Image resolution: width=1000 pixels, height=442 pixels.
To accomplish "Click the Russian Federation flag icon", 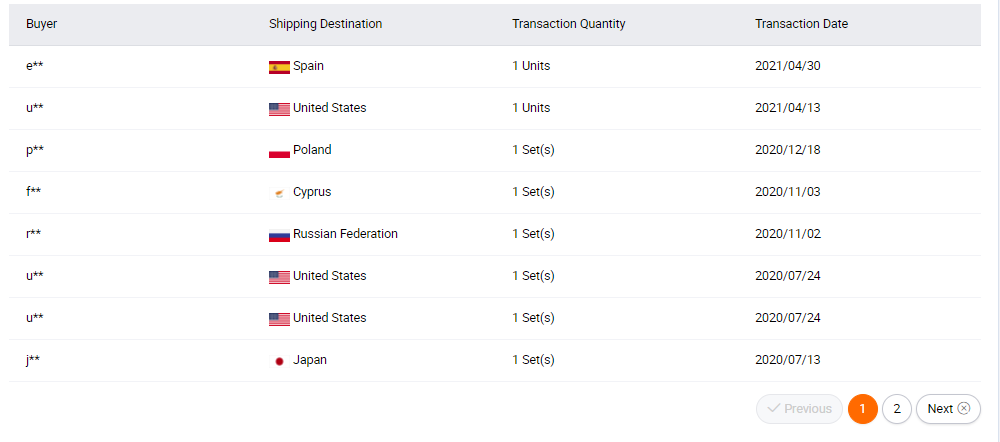I will pyautogui.click(x=279, y=235).
